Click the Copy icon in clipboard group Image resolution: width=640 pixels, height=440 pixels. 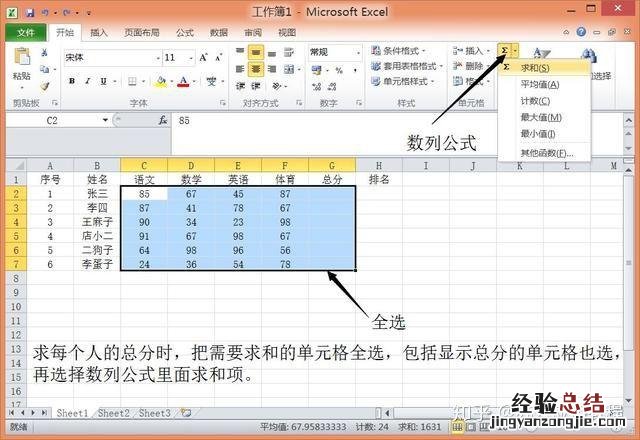click(44, 69)
